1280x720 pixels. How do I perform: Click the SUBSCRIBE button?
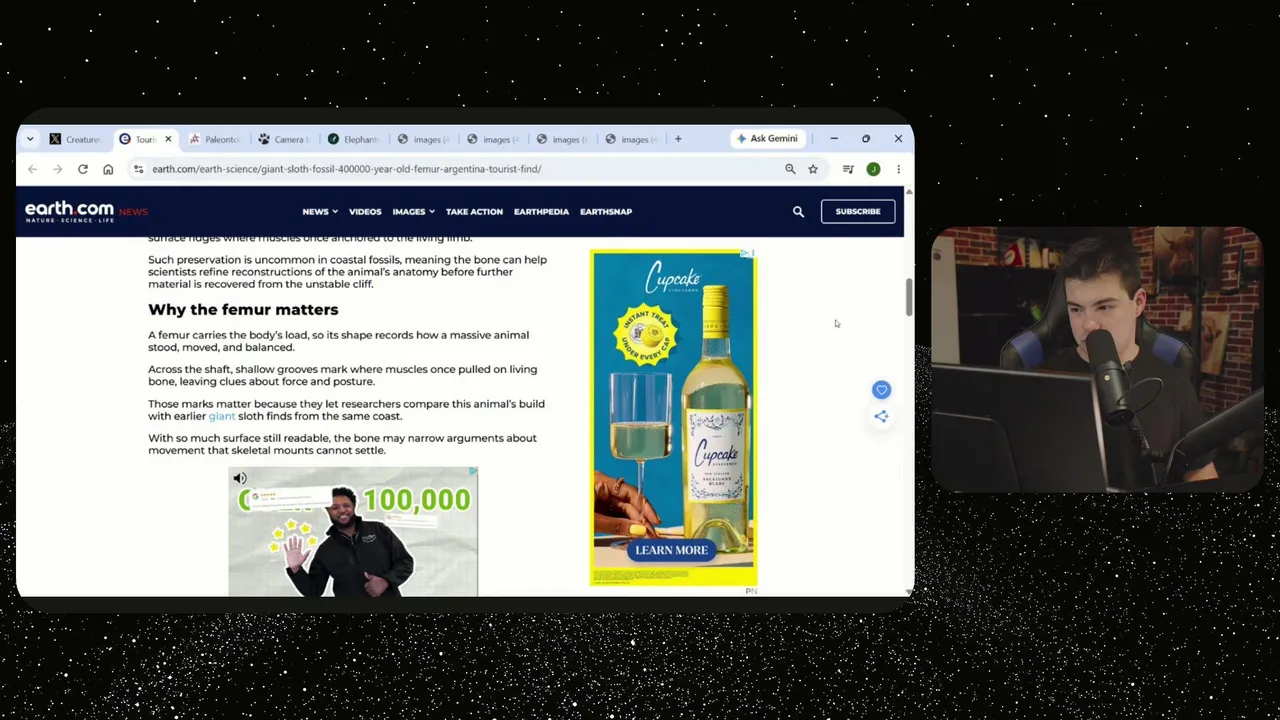pos(858,212)
